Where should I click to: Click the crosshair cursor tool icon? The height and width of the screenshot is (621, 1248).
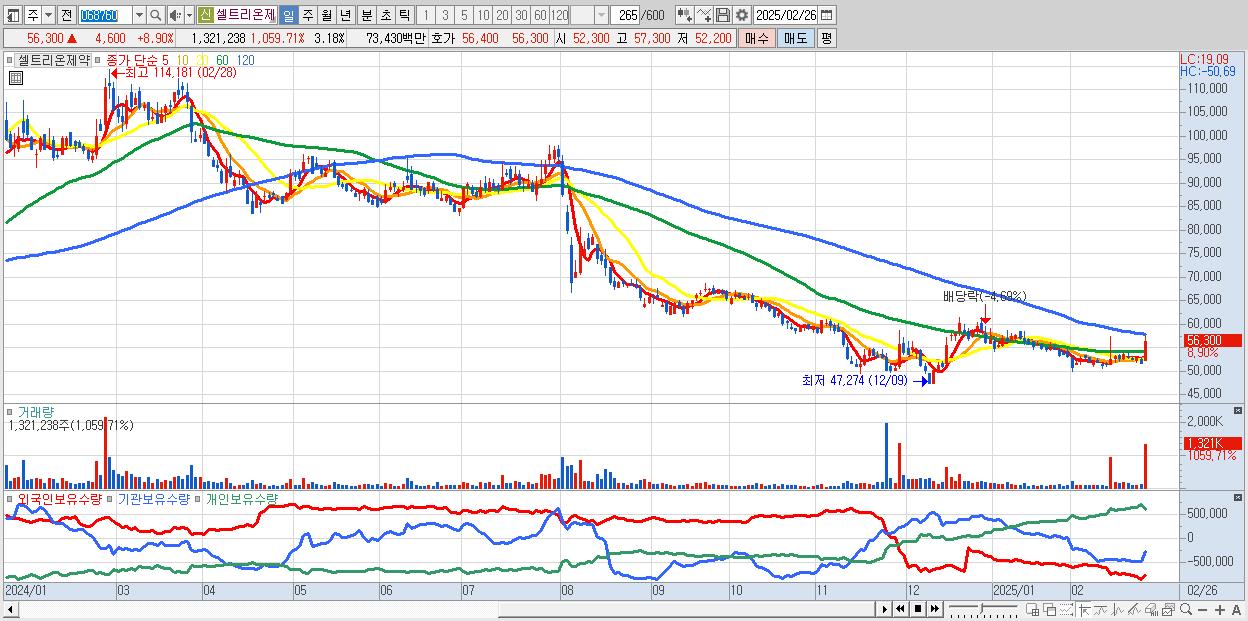click(x=1084, y=609)
